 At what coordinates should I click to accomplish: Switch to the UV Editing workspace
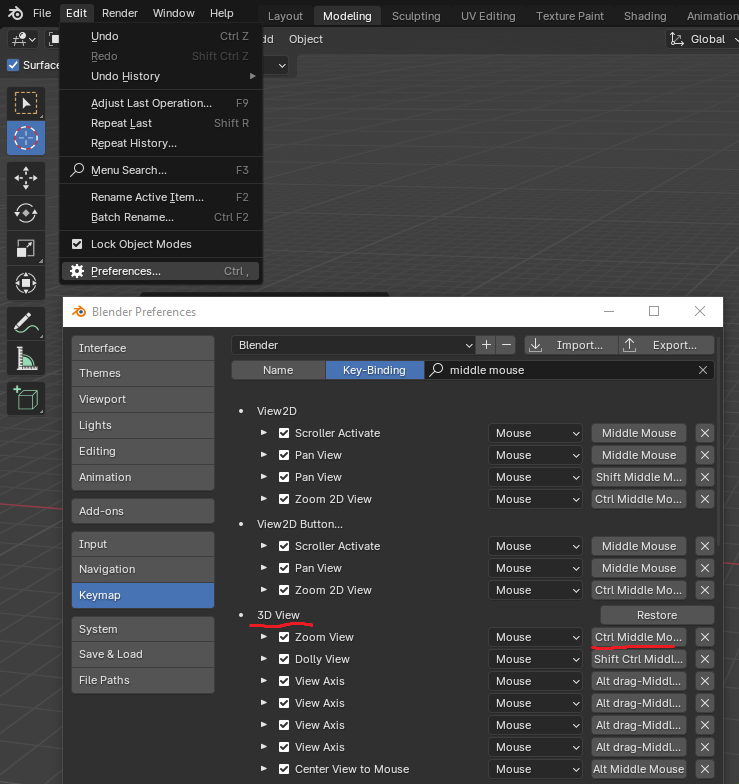pyautogui.click(x=488, y=16)
